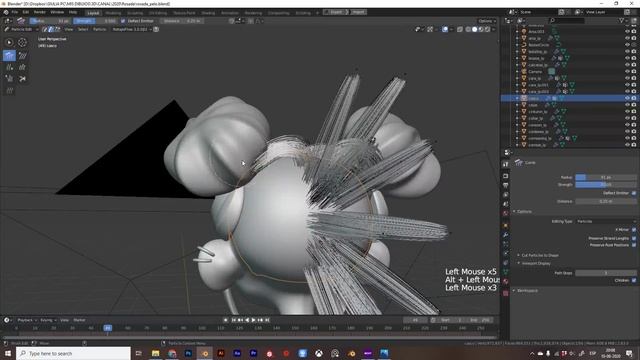
Task: Open the Render menu
Action: pyautogui.click(x=40, y=12)
